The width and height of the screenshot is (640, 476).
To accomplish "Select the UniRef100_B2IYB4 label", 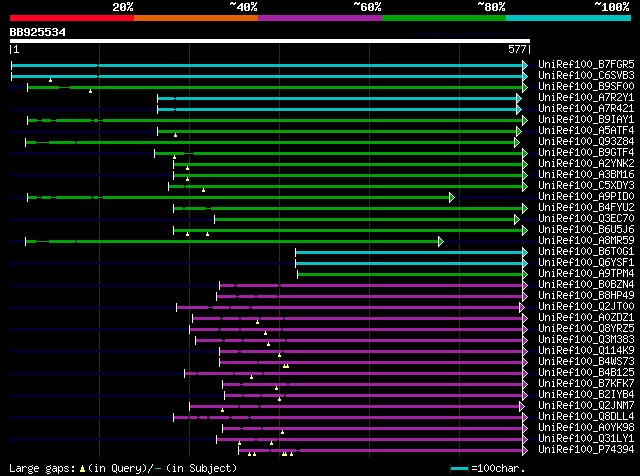I will tap(586, 395).
